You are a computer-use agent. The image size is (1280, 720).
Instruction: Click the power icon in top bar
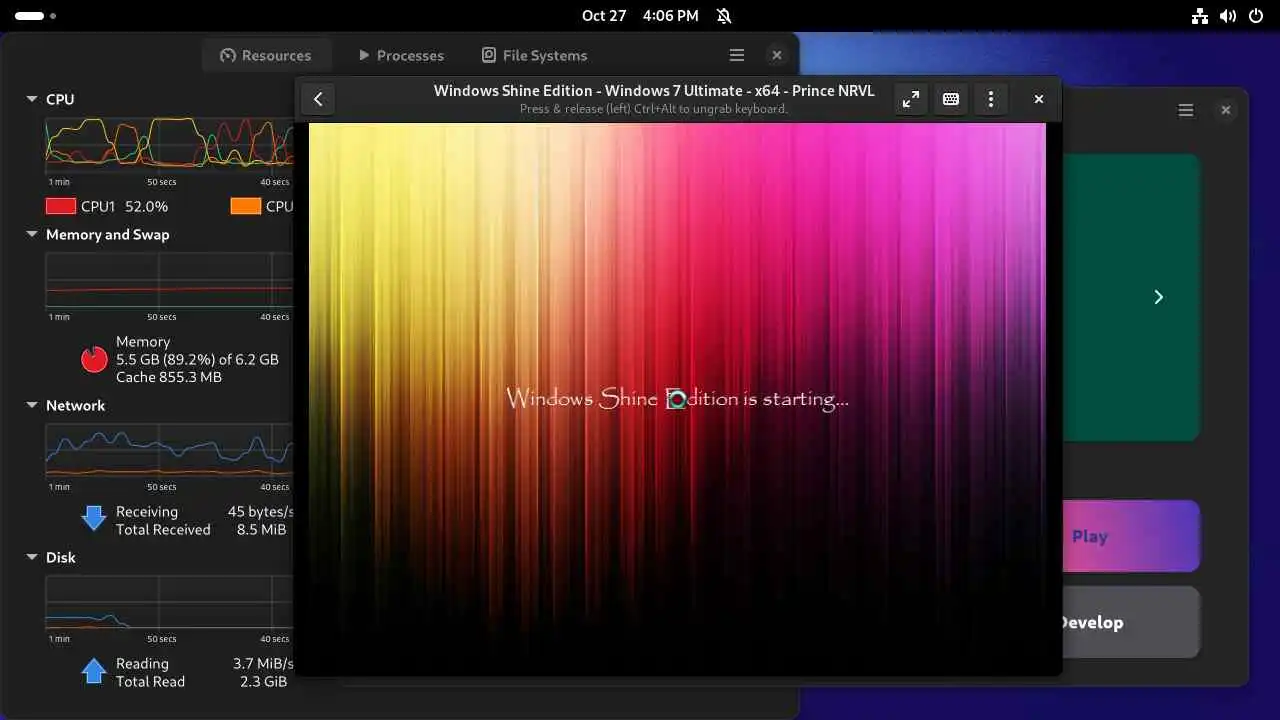[1257, 16]
